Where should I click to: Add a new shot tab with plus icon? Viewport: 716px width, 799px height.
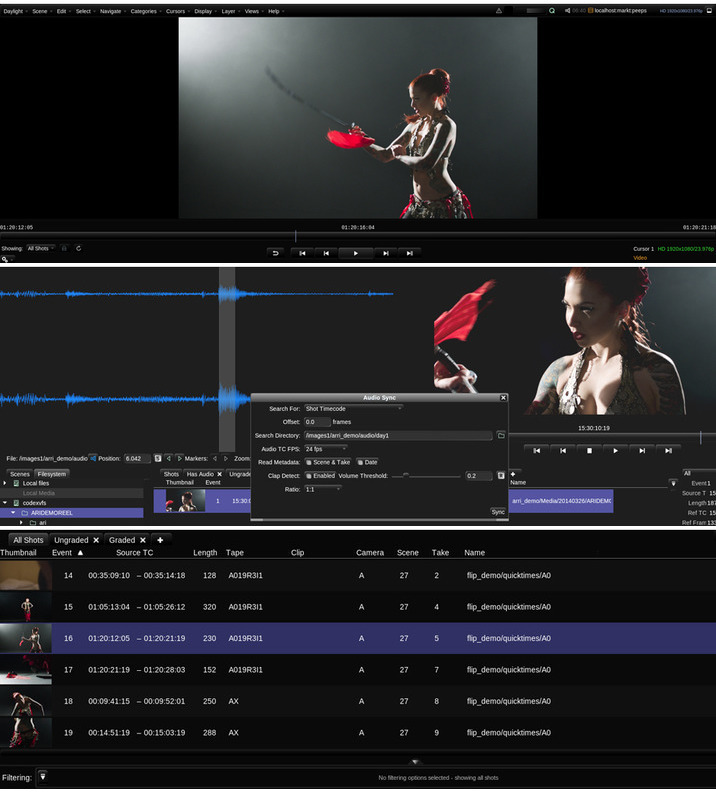coord(160,540)
